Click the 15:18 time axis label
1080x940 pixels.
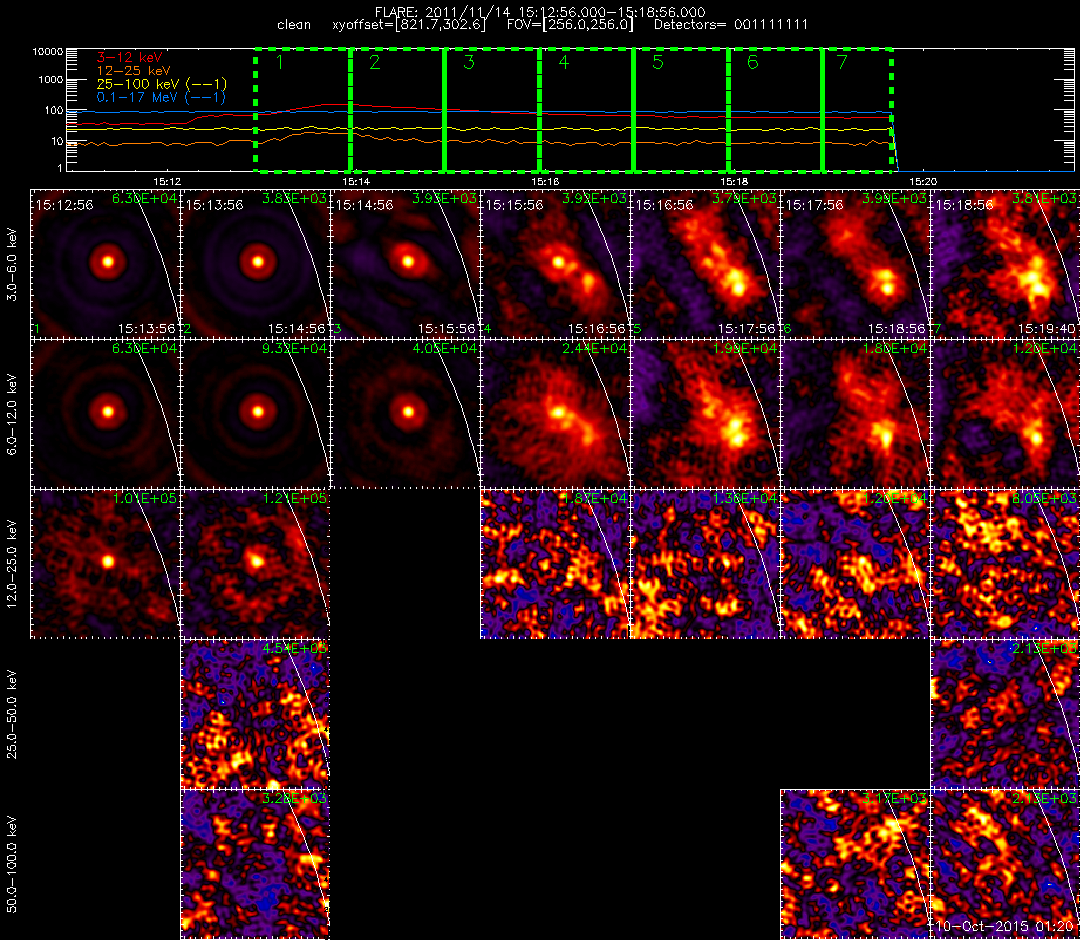[x=734, y=181]
